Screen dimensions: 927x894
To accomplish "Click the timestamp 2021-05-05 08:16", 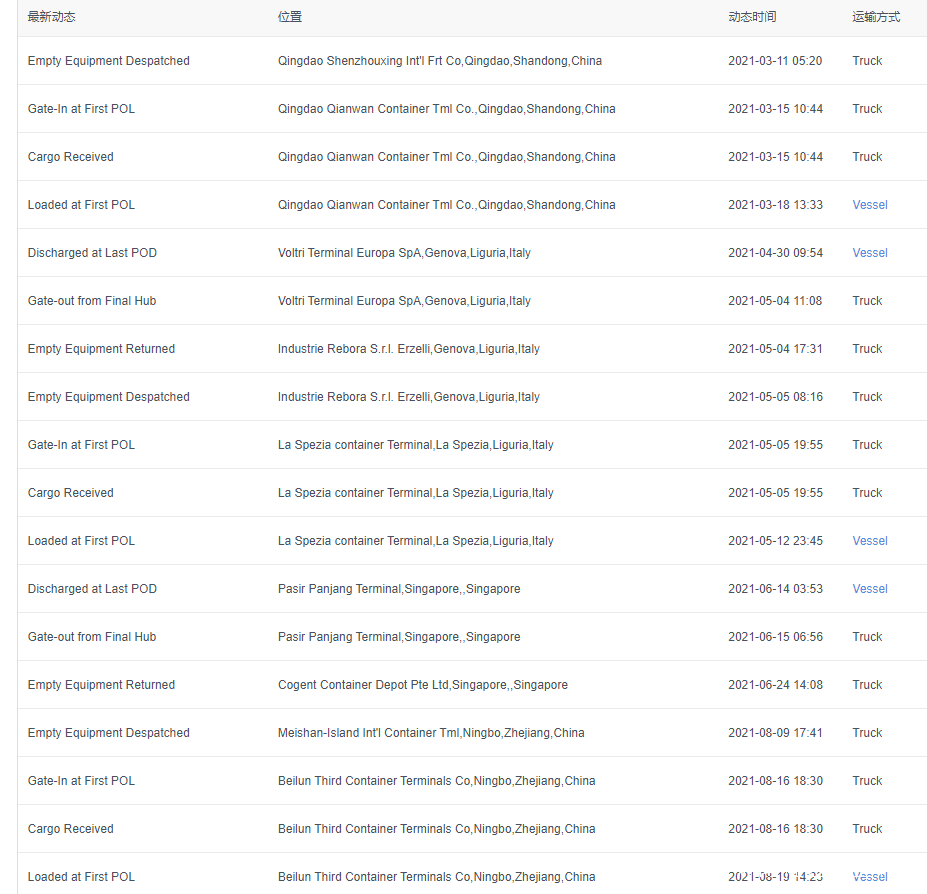I will [775, 397].
